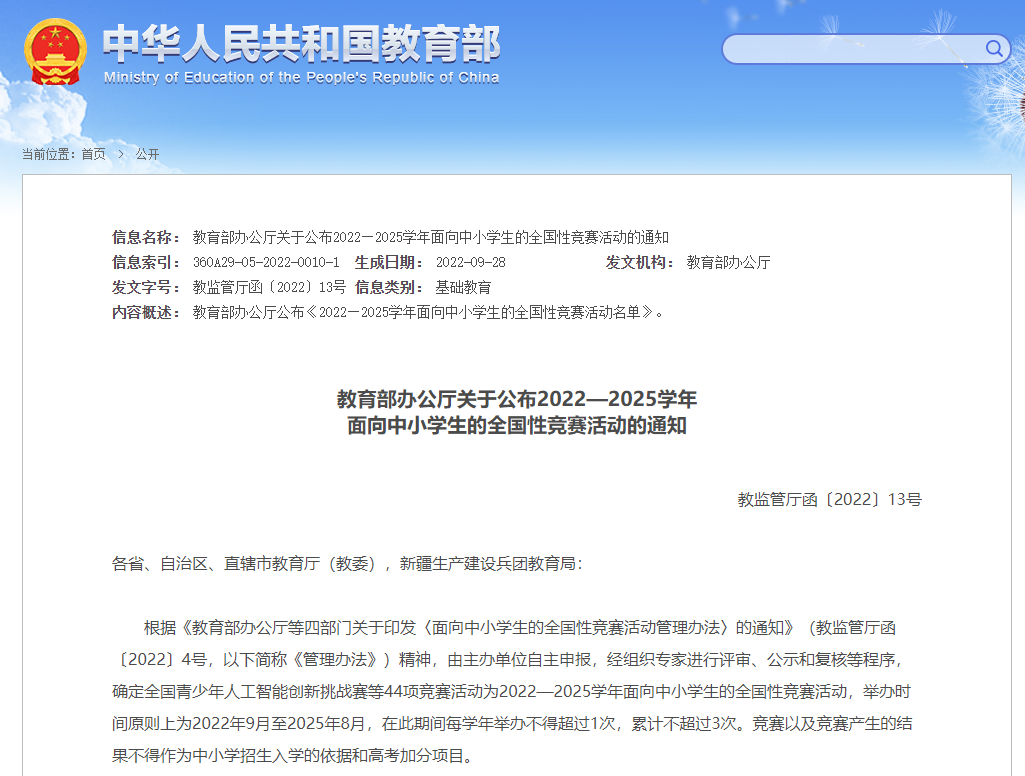This screenshot has width=1025, height=776.
Task: Click the 教育部办公厅 issuing agency value
Action: pyautogui.click(x=728, y=262)
